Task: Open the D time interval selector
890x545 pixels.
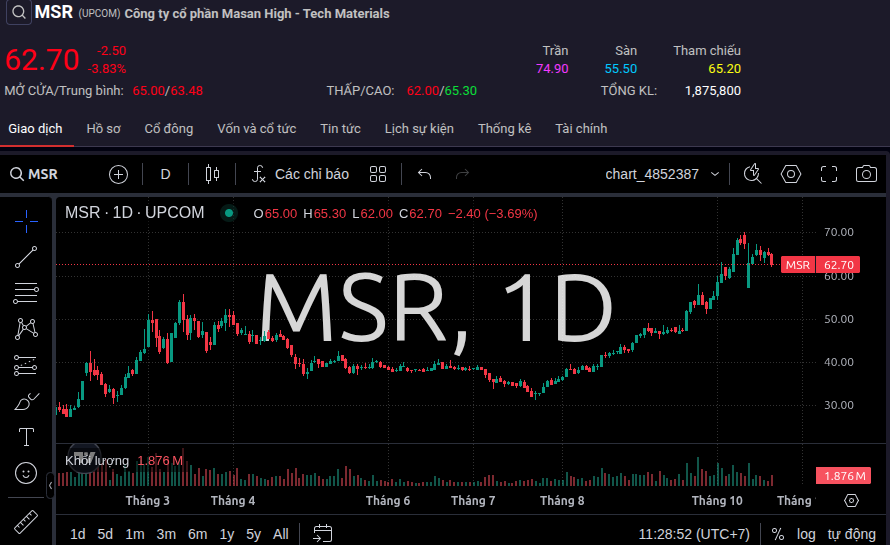Action: tap(165, 174)
